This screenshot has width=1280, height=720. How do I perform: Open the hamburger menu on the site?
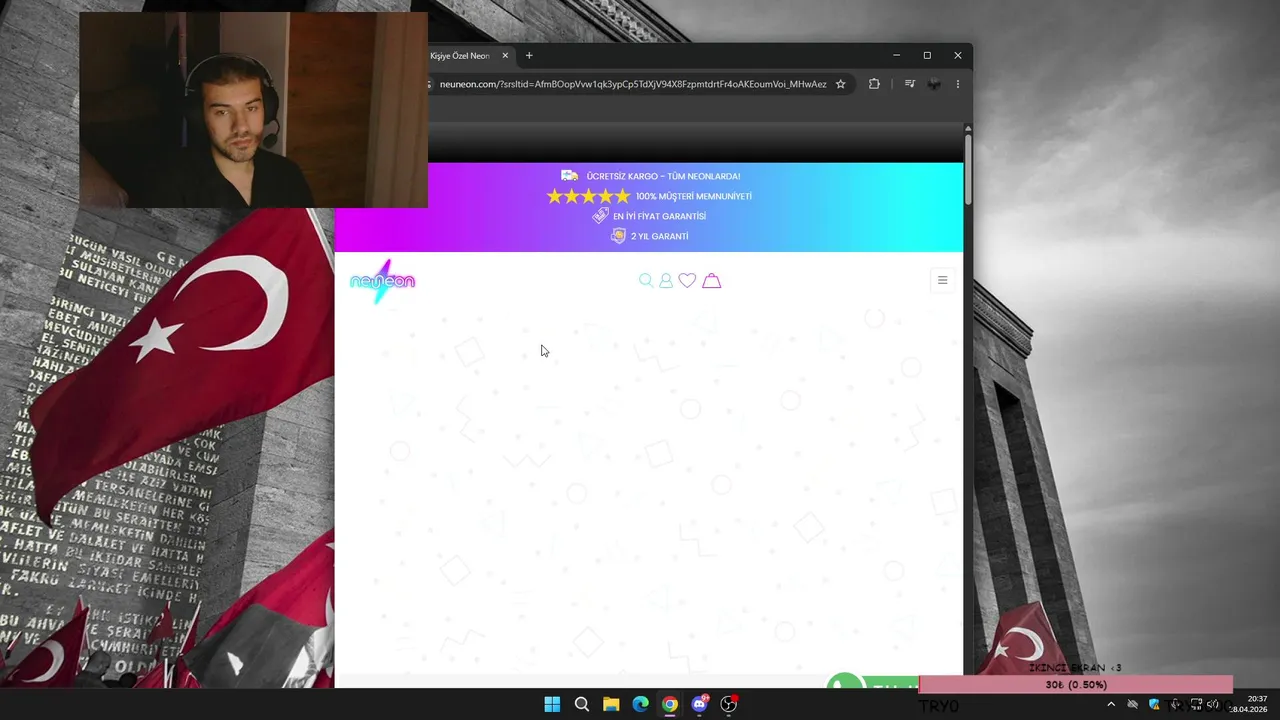coord(942,280)
